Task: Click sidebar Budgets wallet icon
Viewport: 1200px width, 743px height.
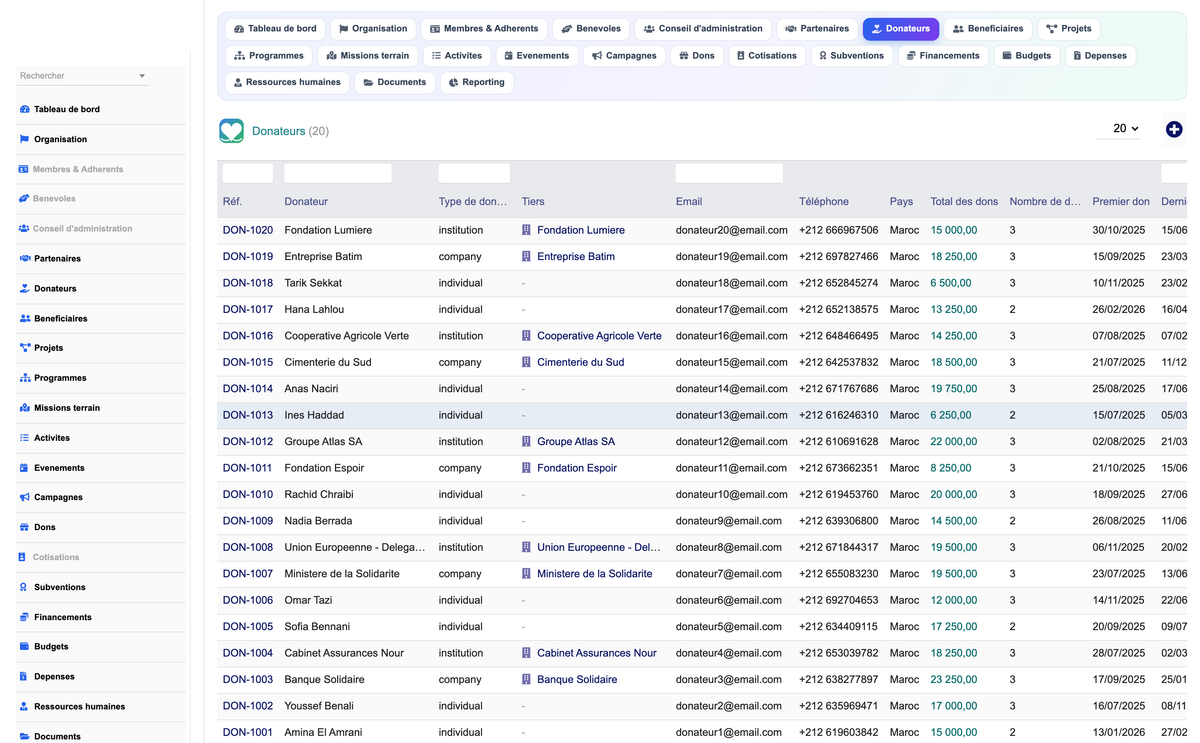Action: click(24, 647)
